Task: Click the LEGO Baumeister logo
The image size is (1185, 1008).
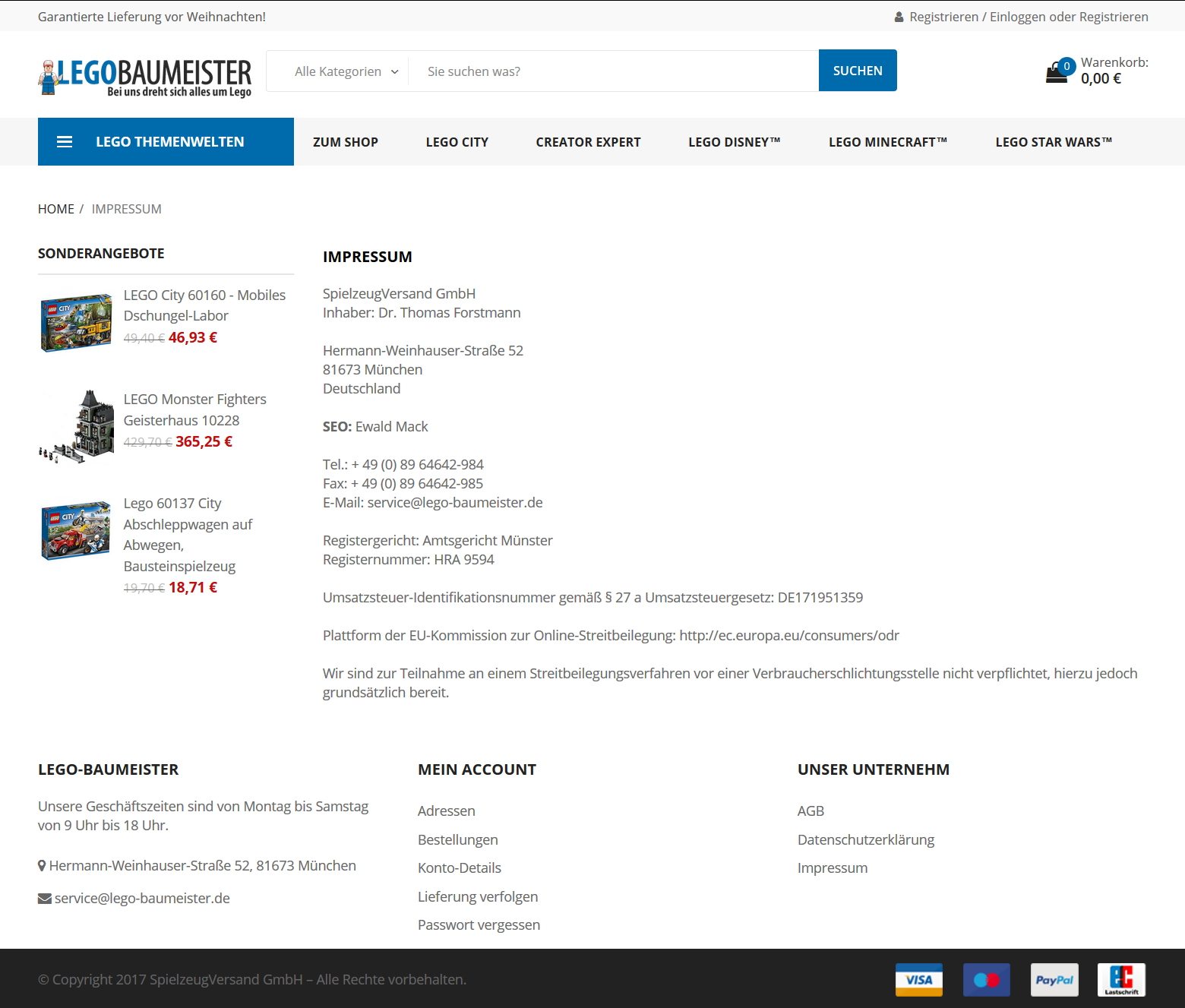Action: [144, 77]
